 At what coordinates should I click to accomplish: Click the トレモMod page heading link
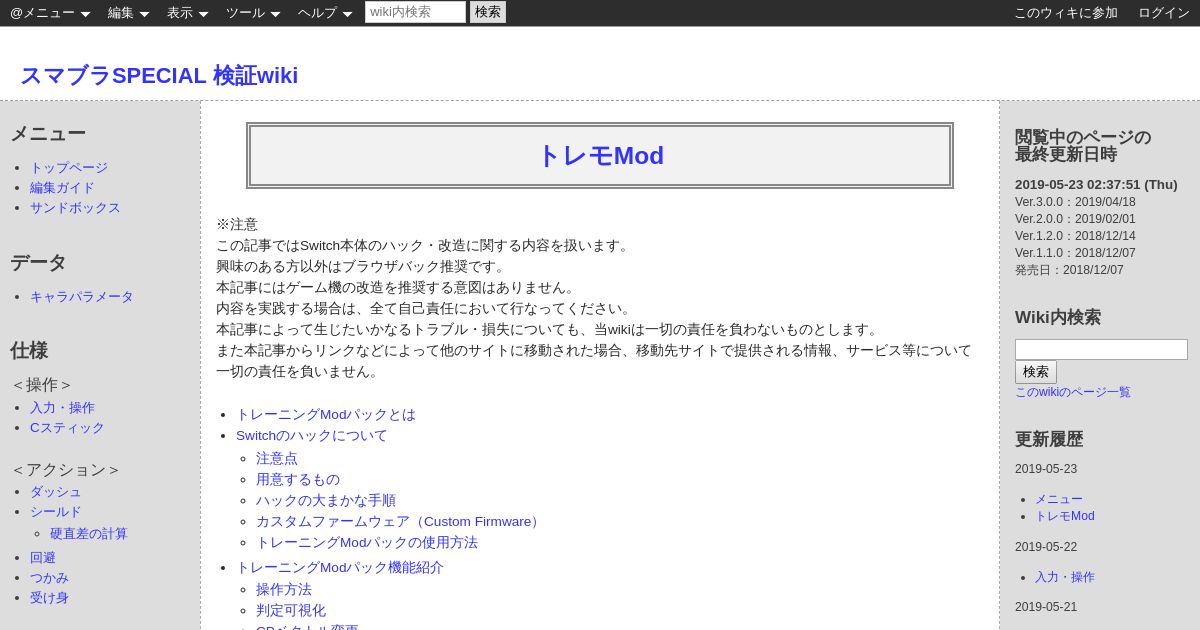600,156
